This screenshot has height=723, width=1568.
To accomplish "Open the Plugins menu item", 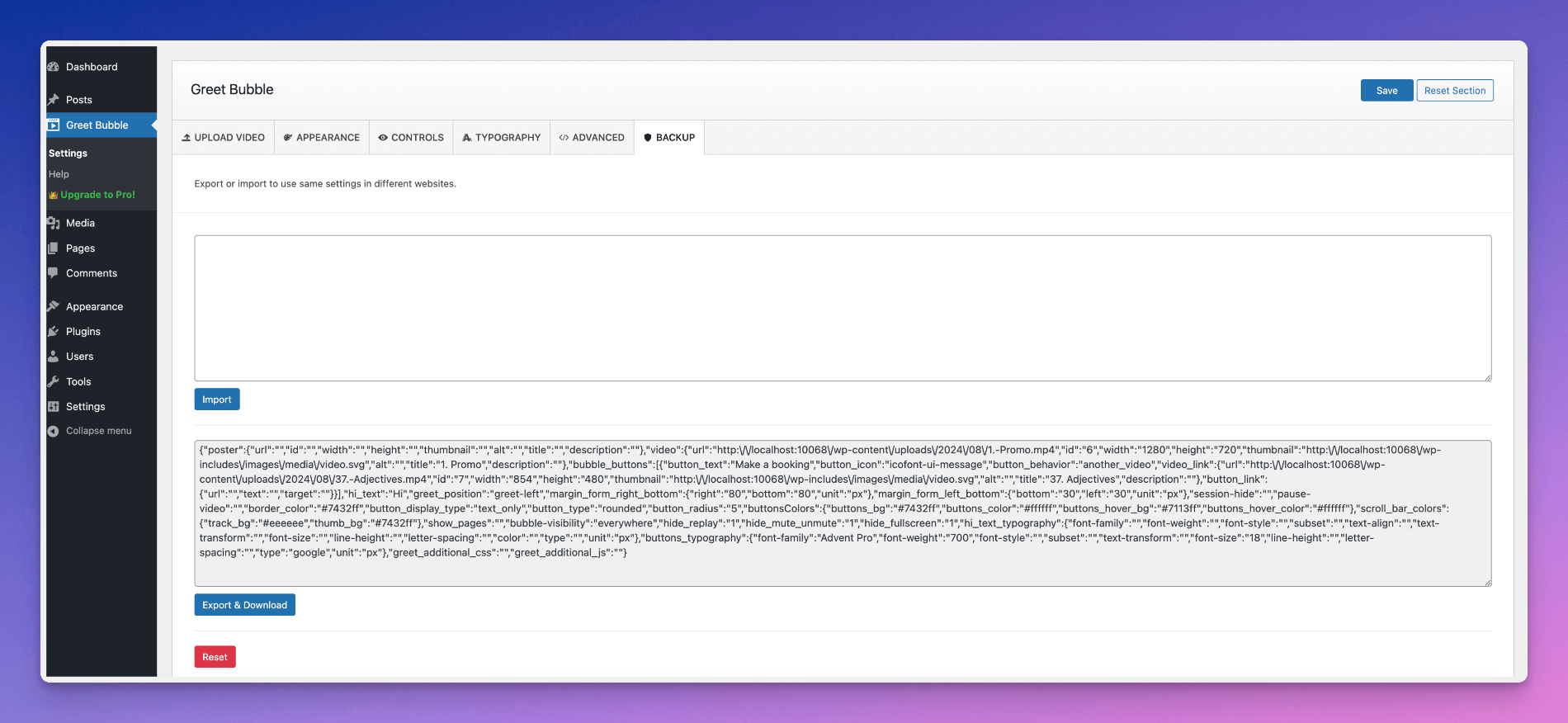I will pos(102,332).
